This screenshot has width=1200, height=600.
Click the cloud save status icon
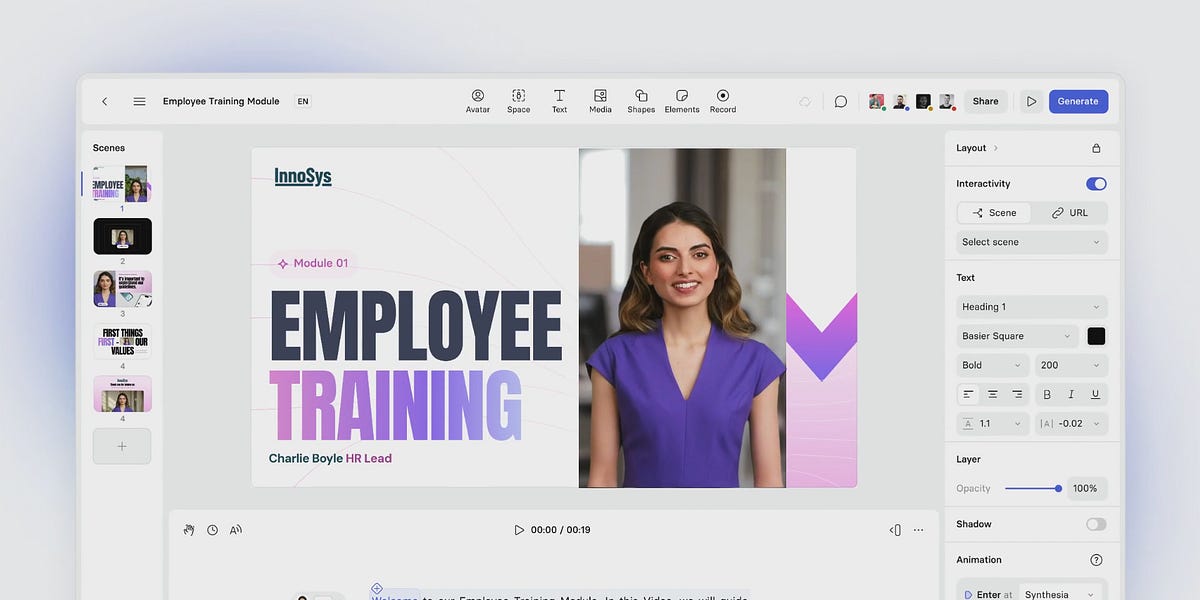pos(805,101)
